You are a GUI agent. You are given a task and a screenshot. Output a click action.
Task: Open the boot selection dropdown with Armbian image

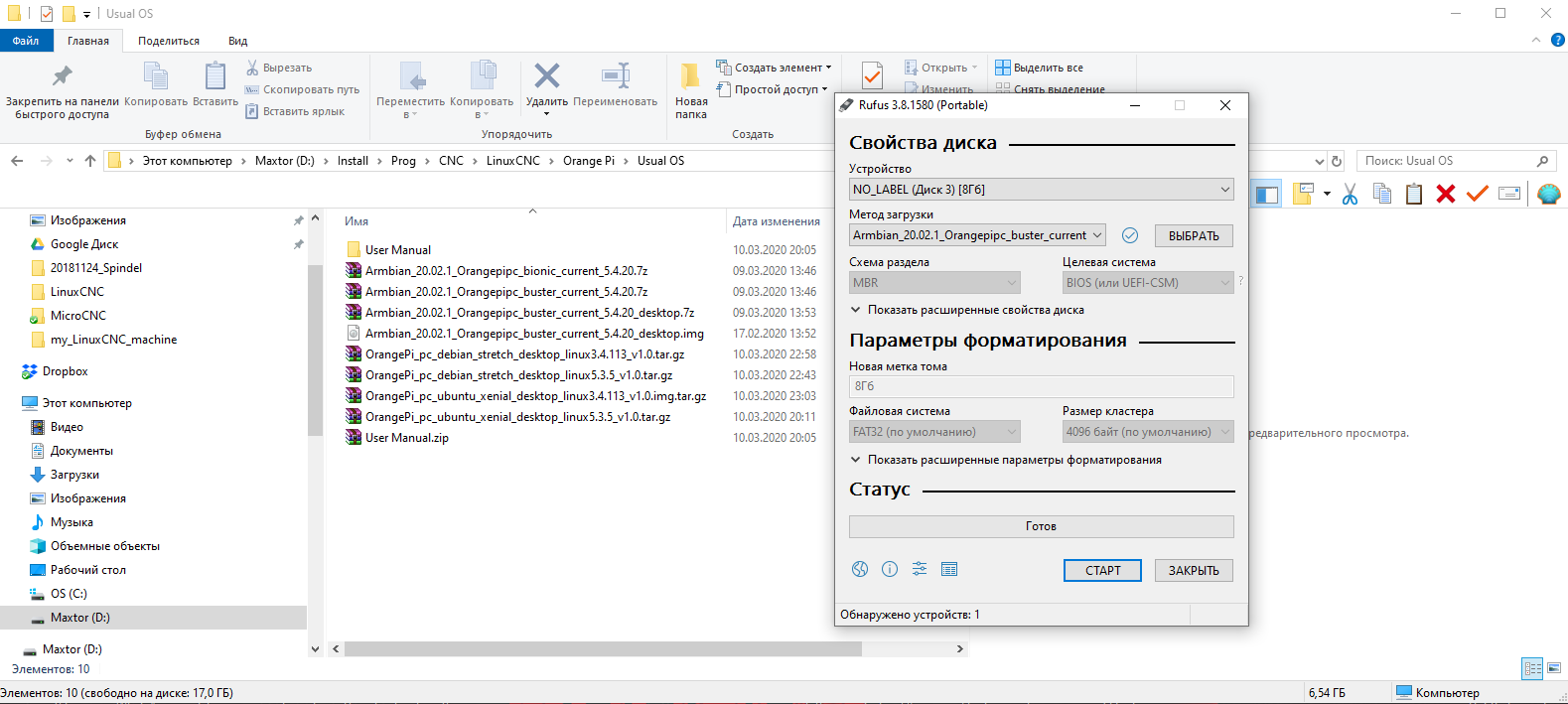(977, 235)
